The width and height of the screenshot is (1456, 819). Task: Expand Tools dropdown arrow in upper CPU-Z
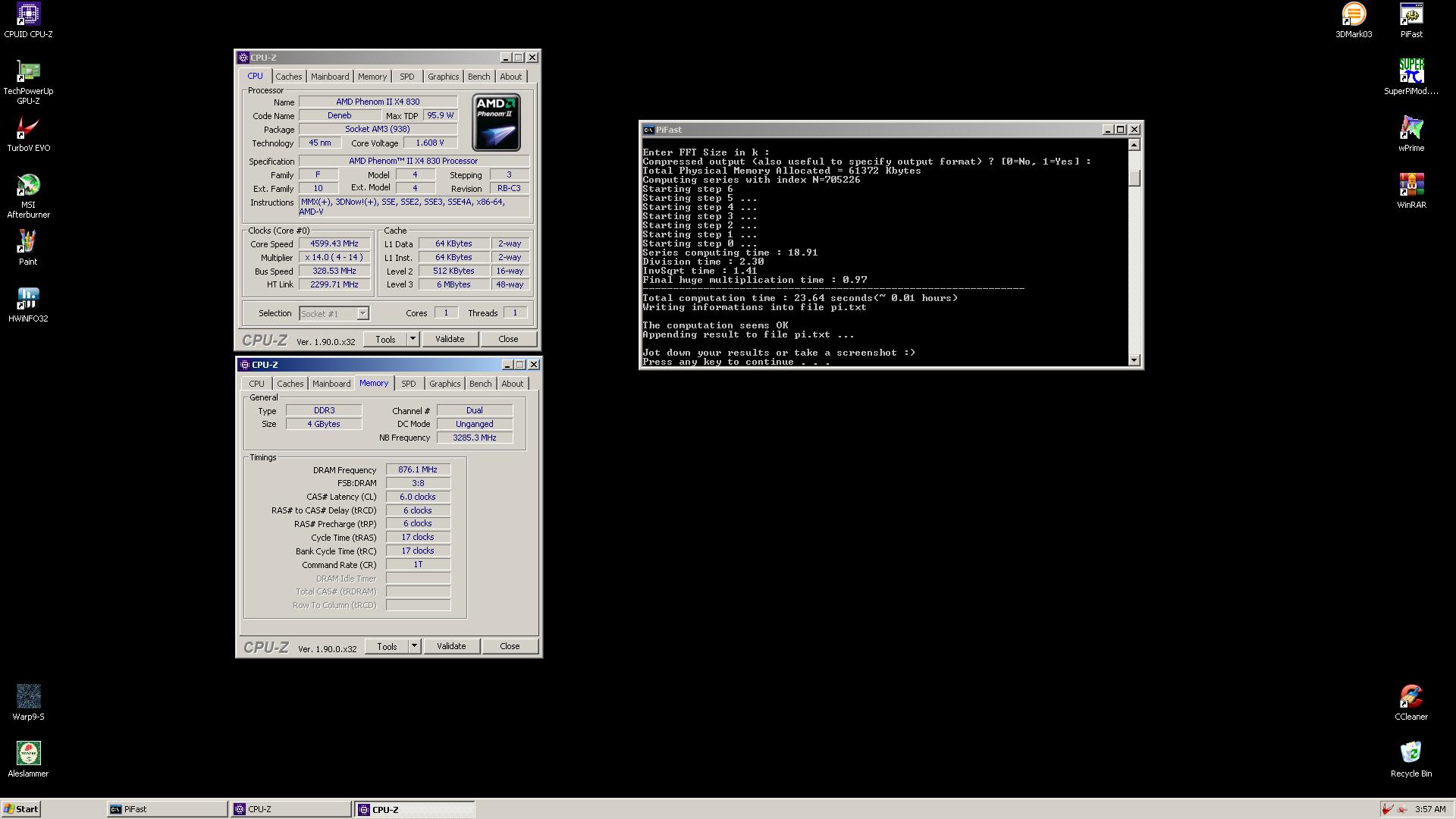(x=413, y=339)
